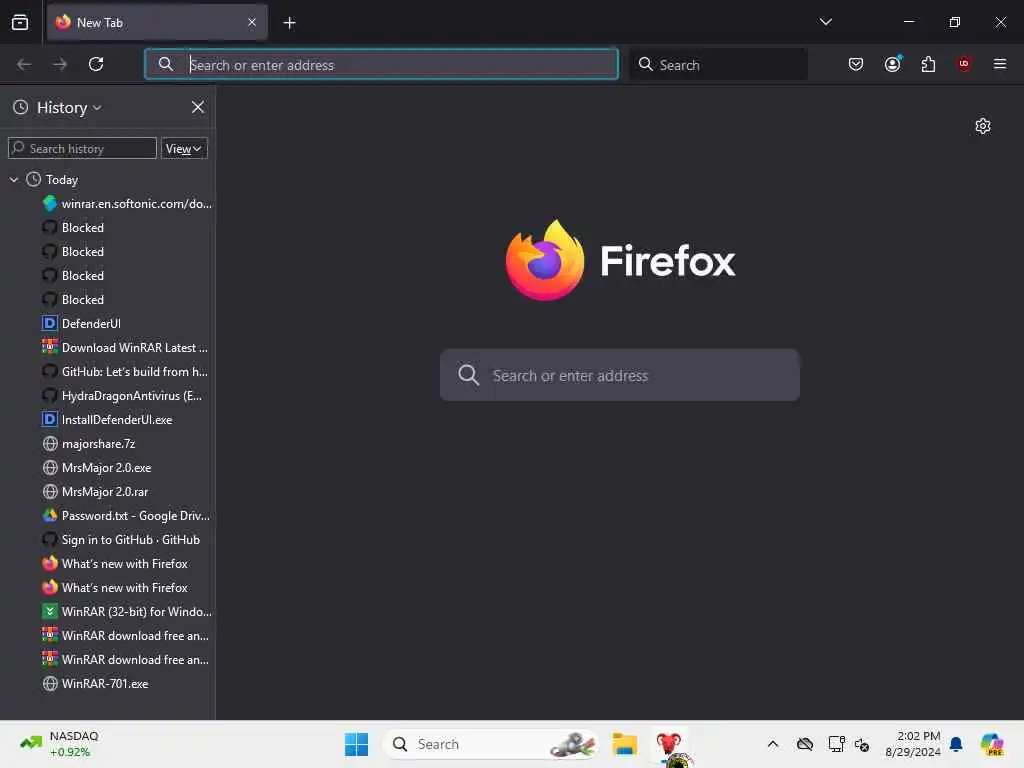Open the Windows Start menu
Screen dimensions: 1024x768
[357, 744]
